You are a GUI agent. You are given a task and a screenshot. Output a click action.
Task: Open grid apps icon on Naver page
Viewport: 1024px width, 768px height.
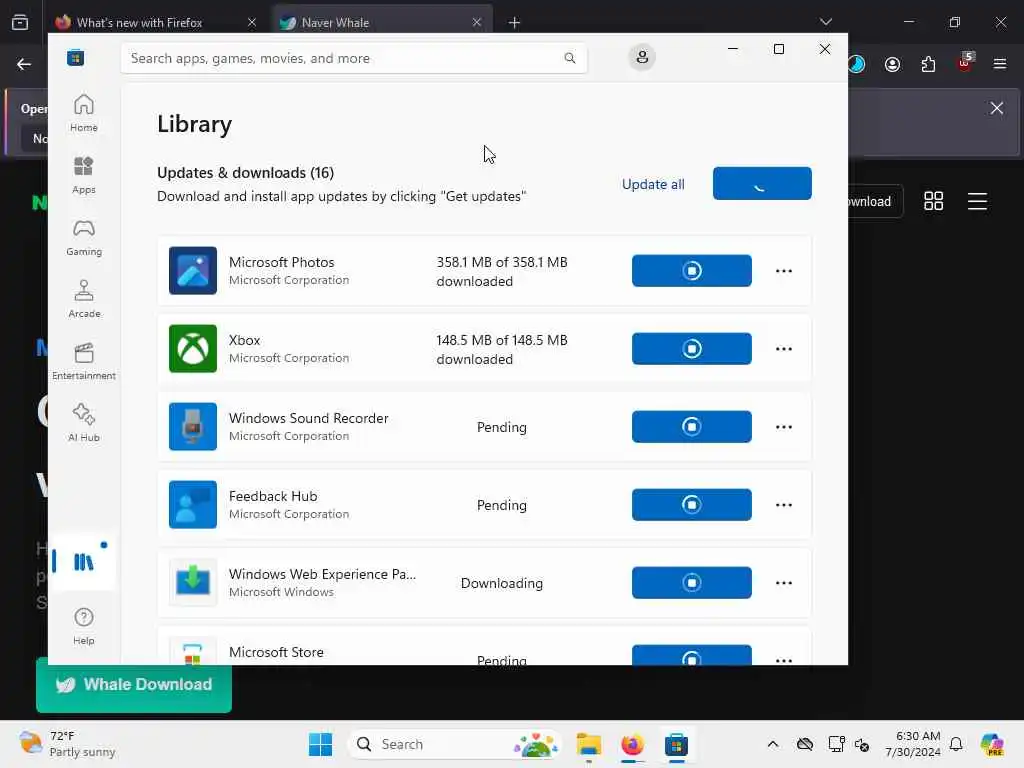click(x=933, y=201)
